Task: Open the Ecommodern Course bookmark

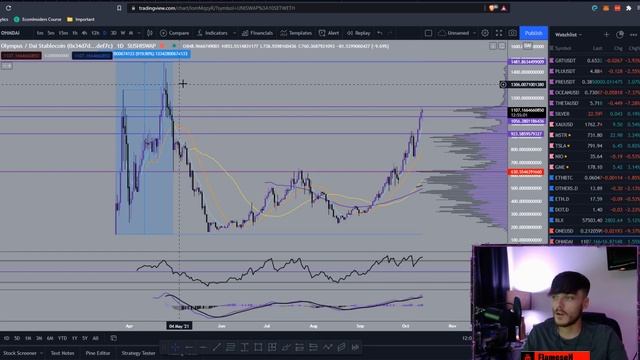Action: tap(38, 19)
